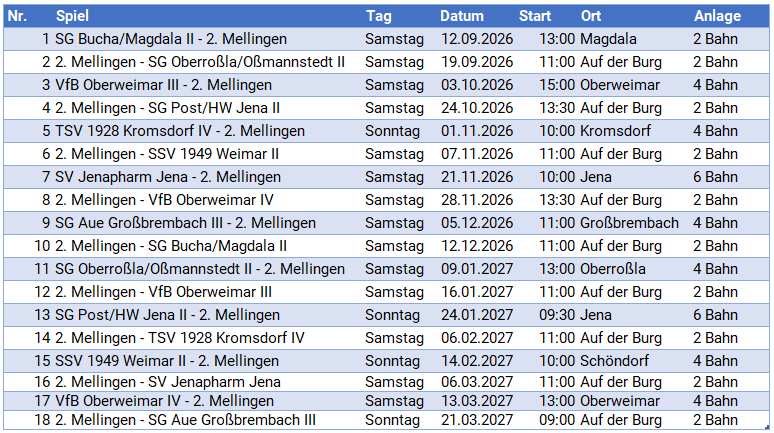Click the Start column header
This screenshot has height=433, width=774.
pos(535,16)
